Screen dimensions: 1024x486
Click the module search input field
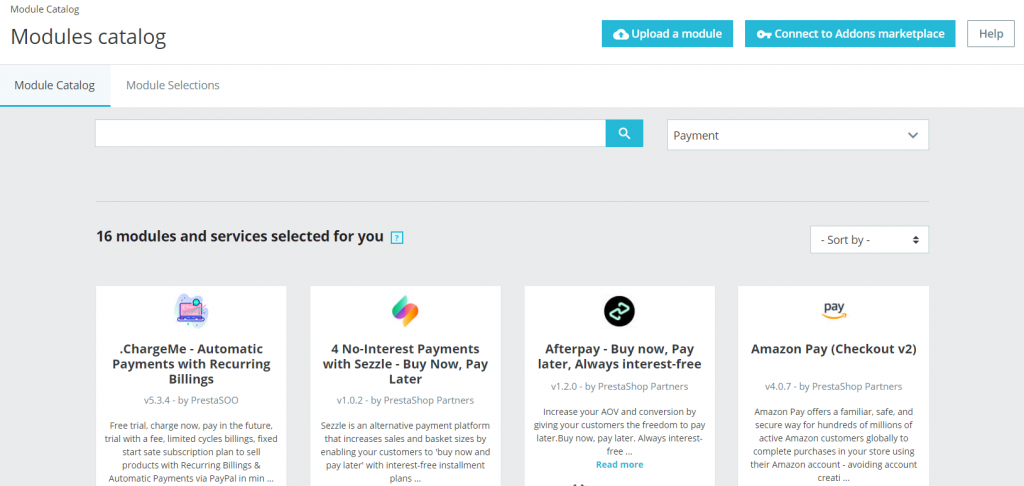[350, 134]
